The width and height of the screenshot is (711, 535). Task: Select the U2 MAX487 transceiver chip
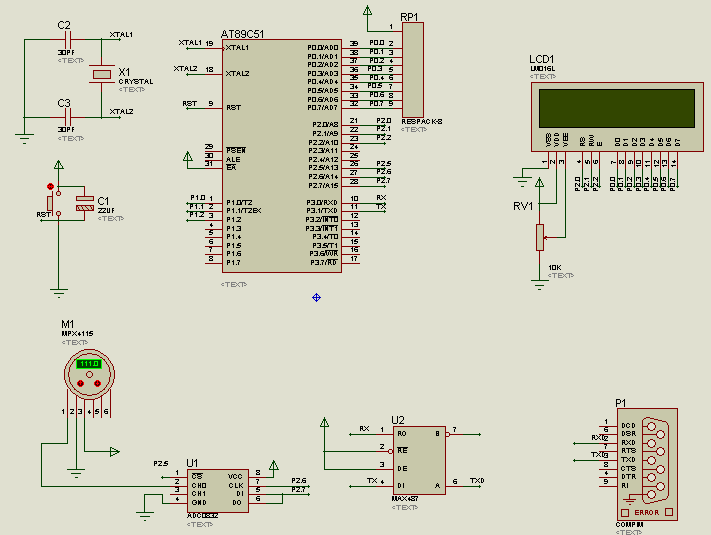coord(419,460)
